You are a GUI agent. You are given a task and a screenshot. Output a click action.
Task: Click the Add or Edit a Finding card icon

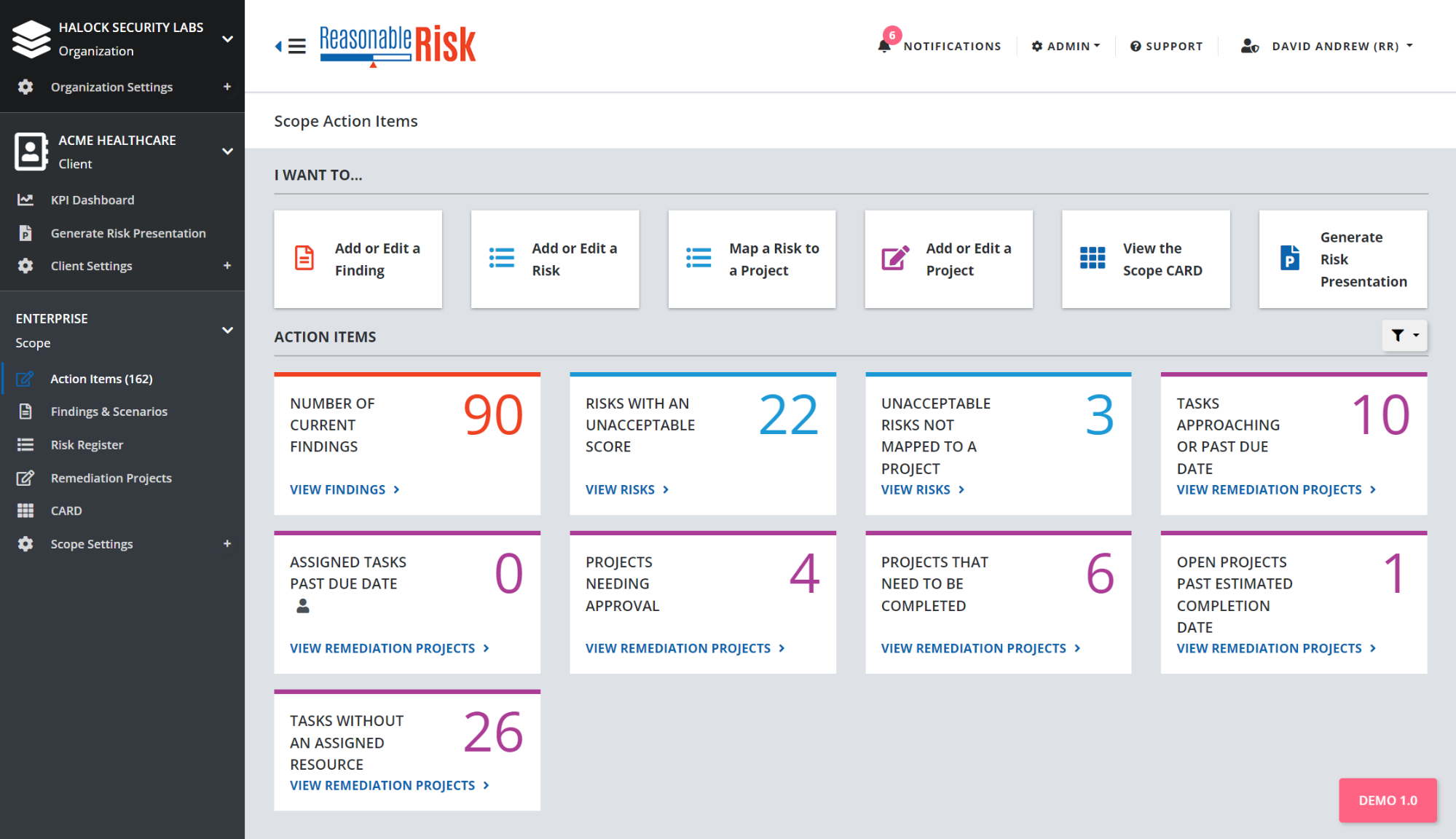304,259
